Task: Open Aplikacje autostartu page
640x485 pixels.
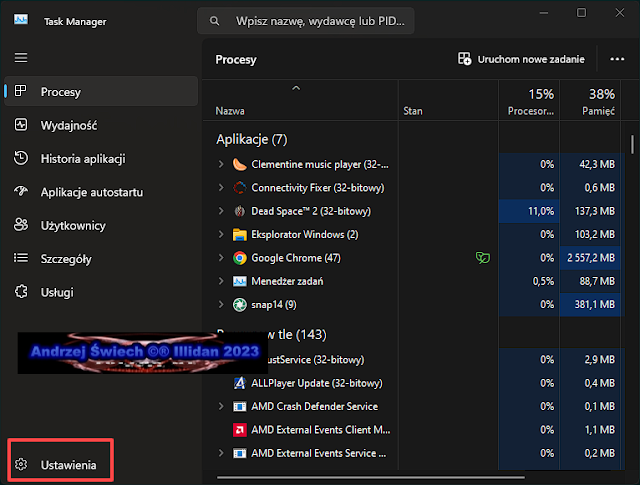Action: 101,192
